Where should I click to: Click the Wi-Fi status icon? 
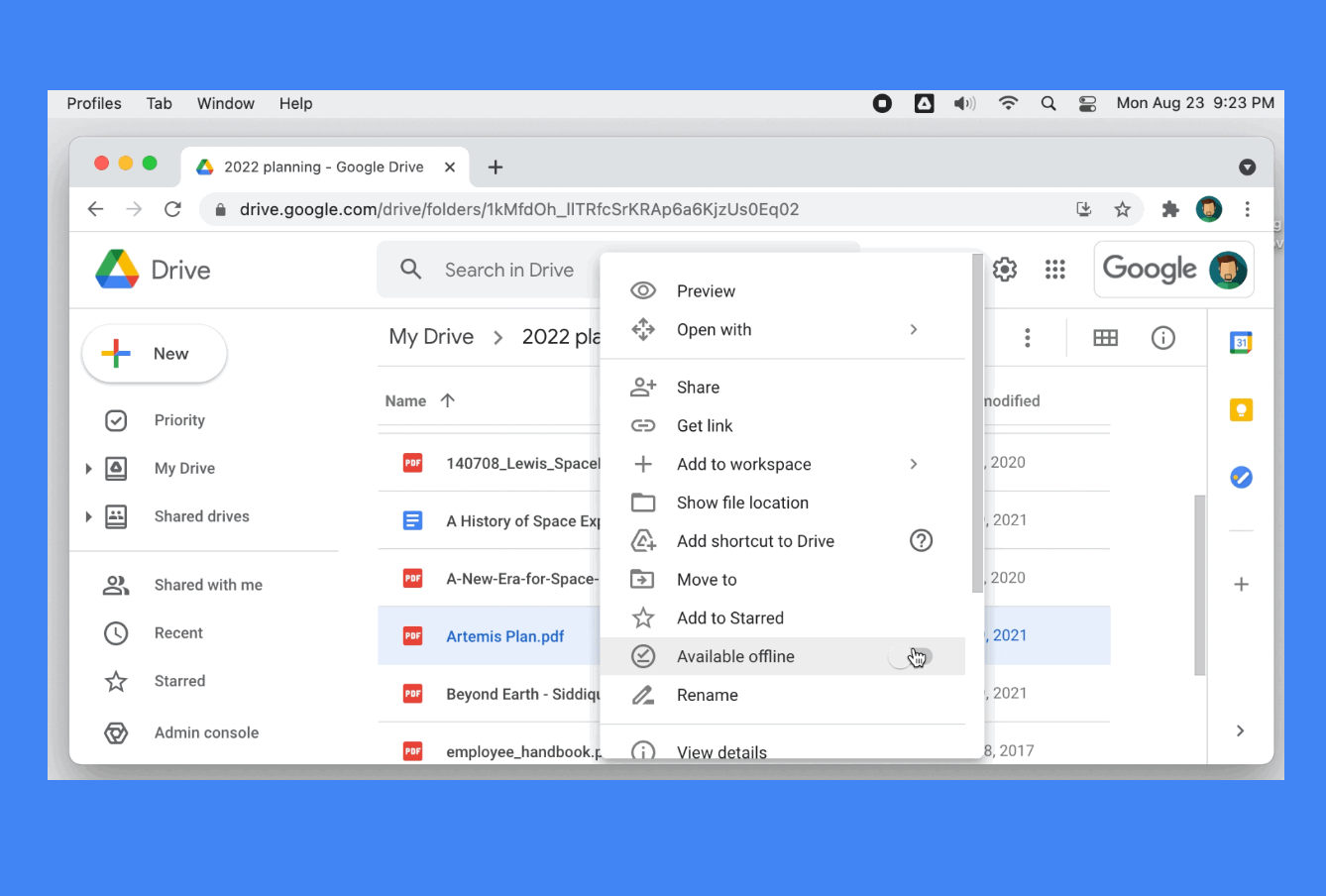pyautogui.click(x=1008, y=103)
